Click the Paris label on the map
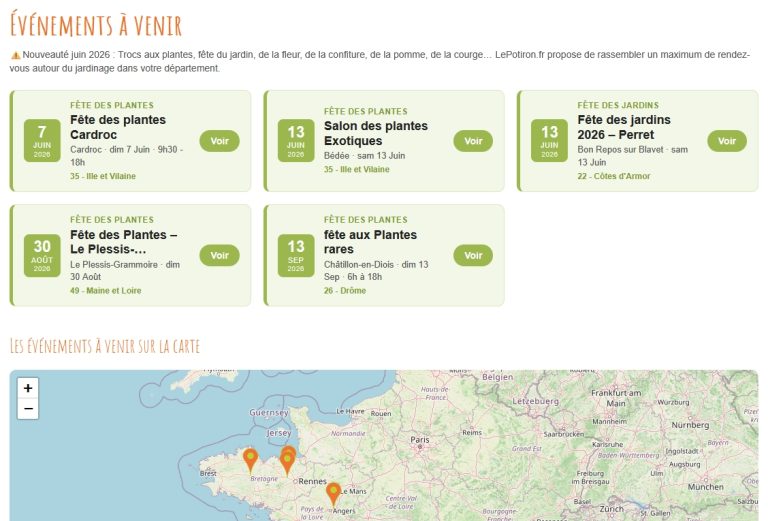This screenshot has width=768, height=521. (420, 440)
